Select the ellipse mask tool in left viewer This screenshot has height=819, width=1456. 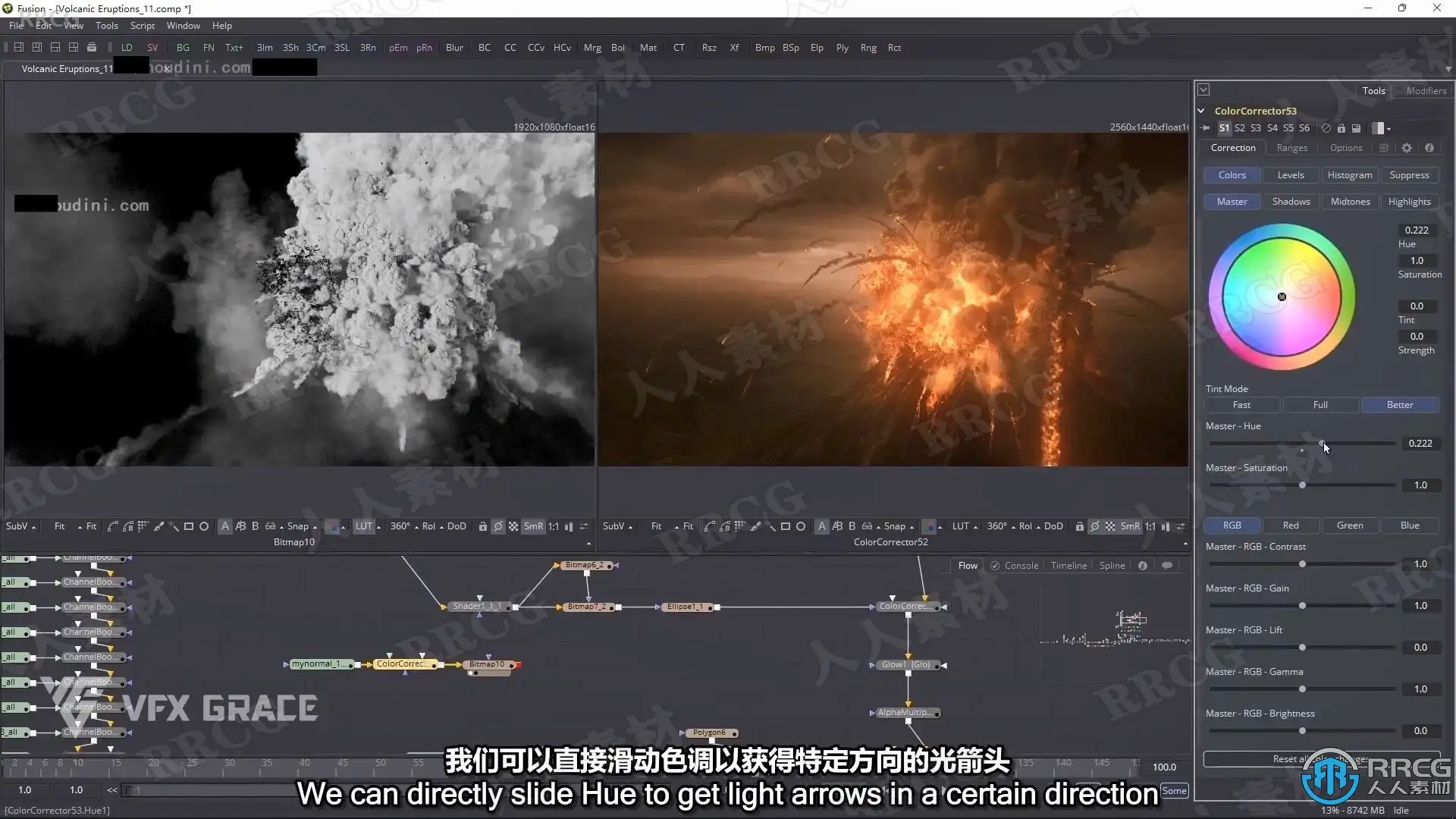tap(204, 526)
